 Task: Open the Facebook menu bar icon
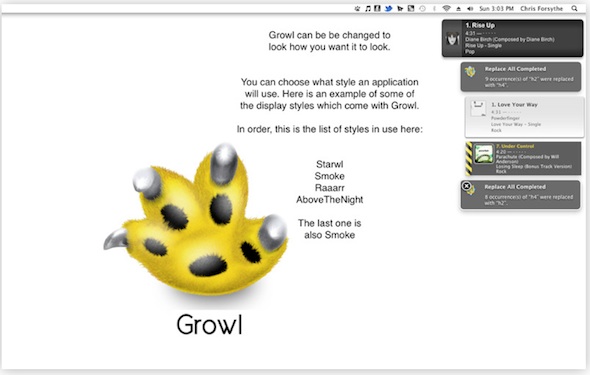377,8
